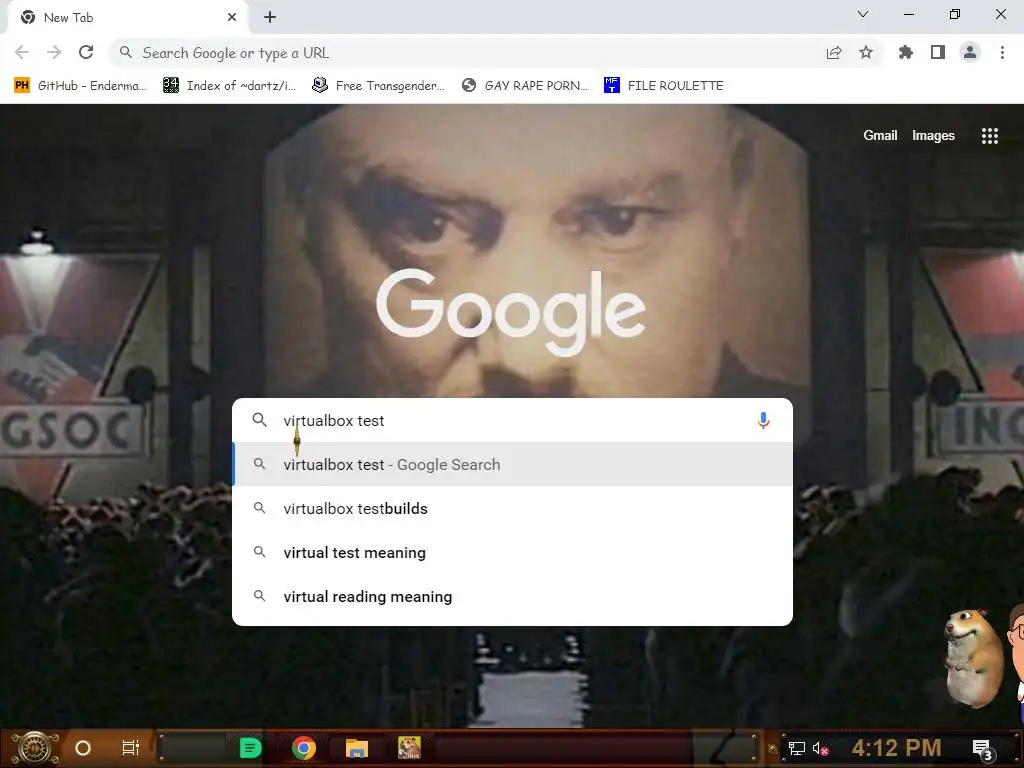Open the Gmail link

[x=880, y=135]
